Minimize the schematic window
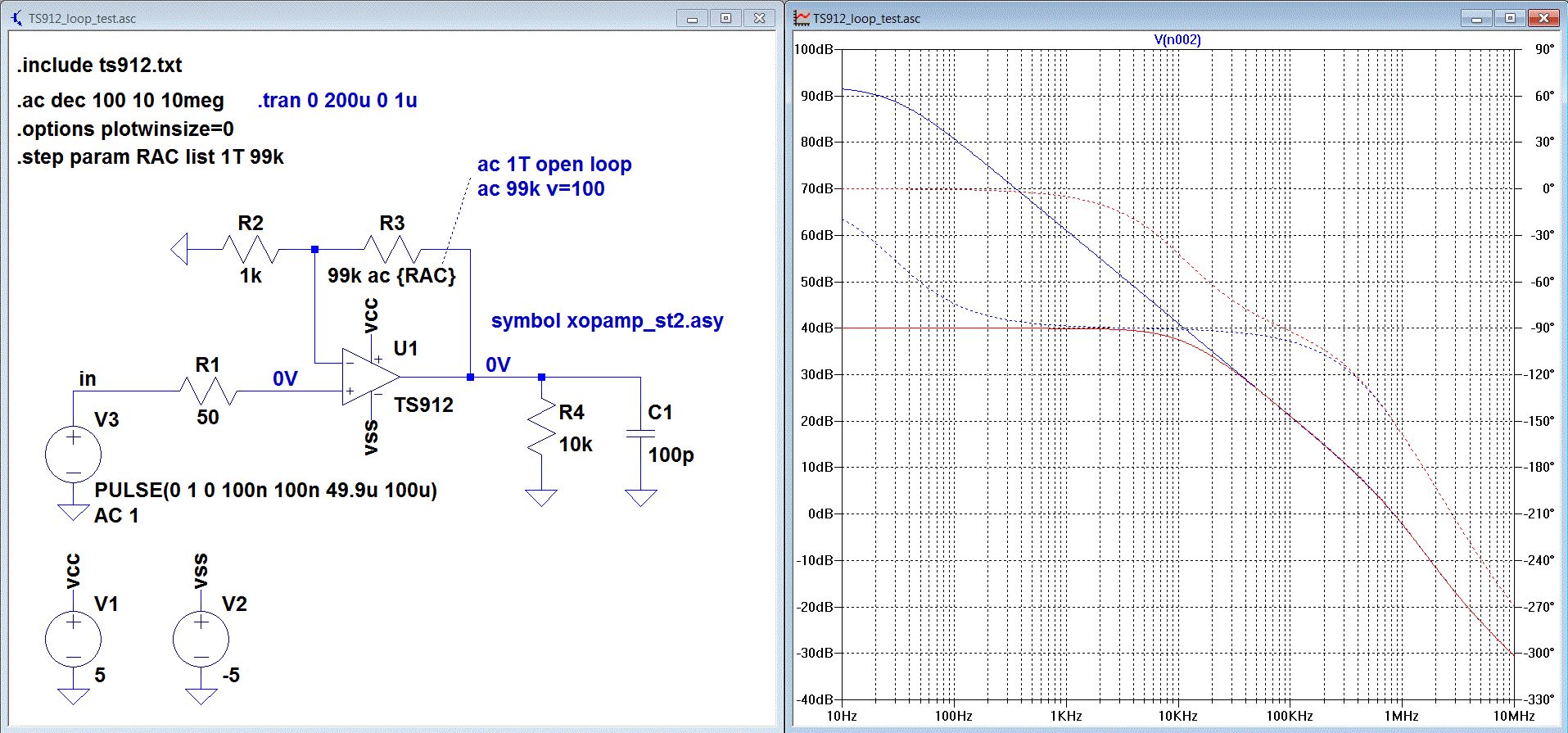Viewport: 1568px width, 733px height. coord(692,18)
